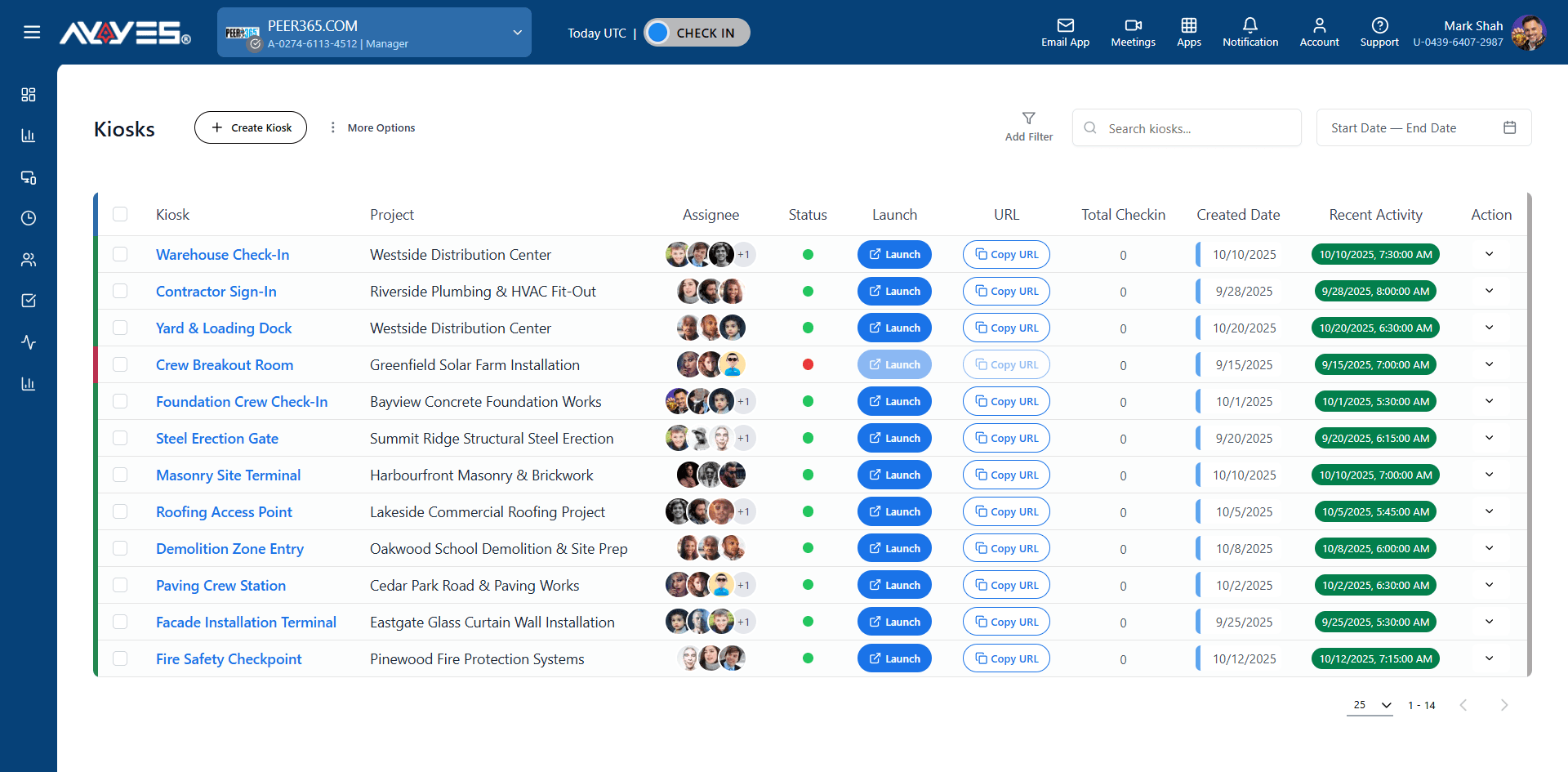Open the sidebar dashboard grid icon
This screenshot has height=772, width=1568.
tap(29, 95)
